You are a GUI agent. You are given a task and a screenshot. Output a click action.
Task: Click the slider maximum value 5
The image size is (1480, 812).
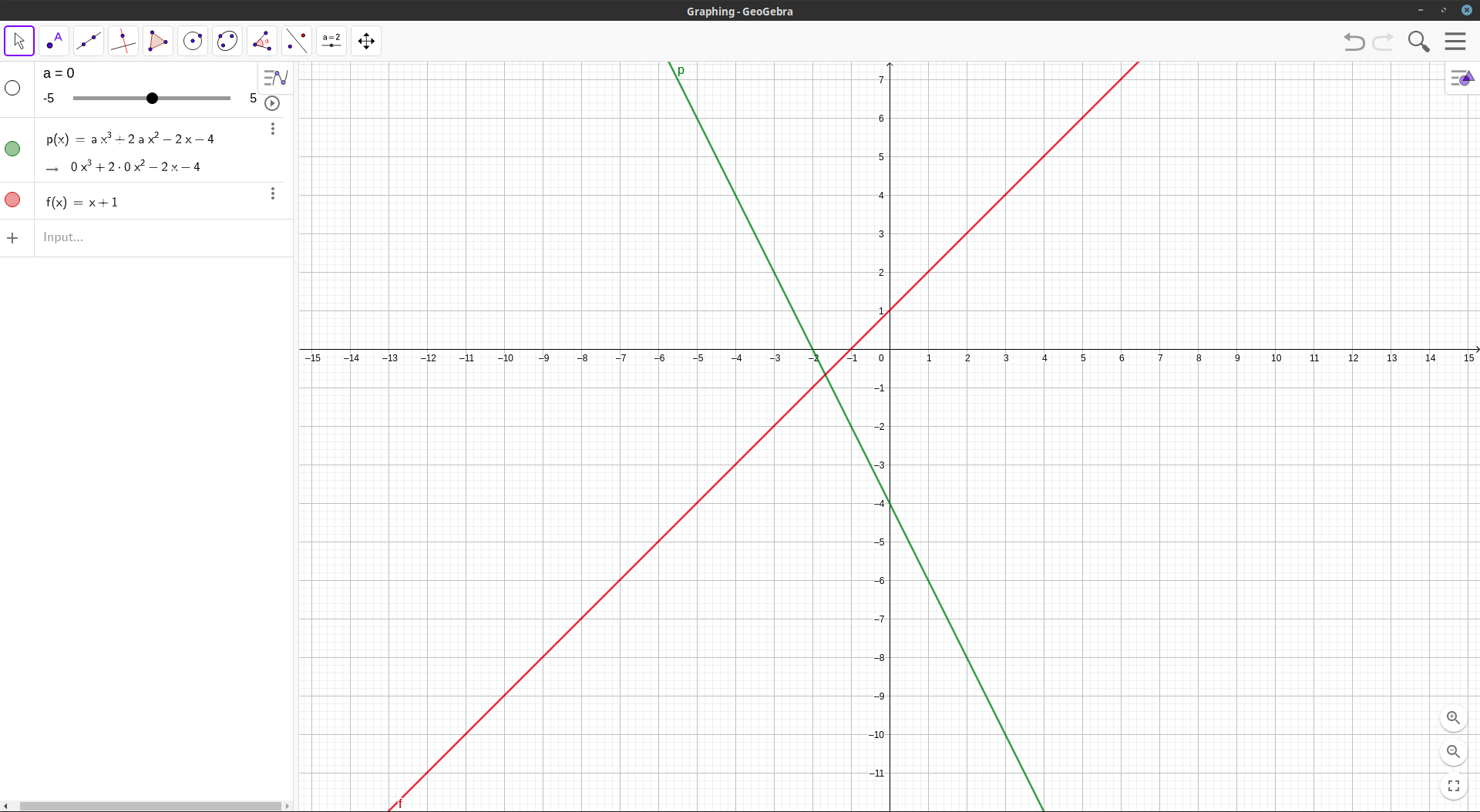(253, 99)
